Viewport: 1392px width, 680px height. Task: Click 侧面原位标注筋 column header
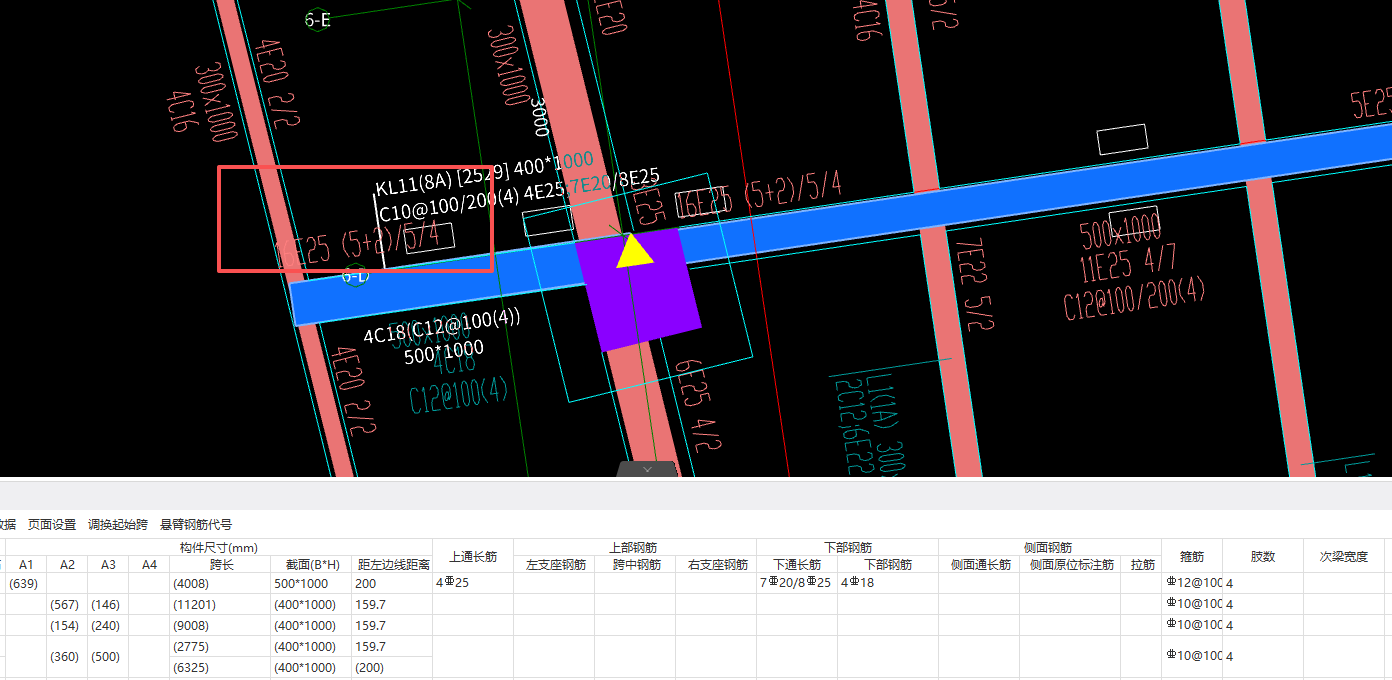(x=1070, y=565)
